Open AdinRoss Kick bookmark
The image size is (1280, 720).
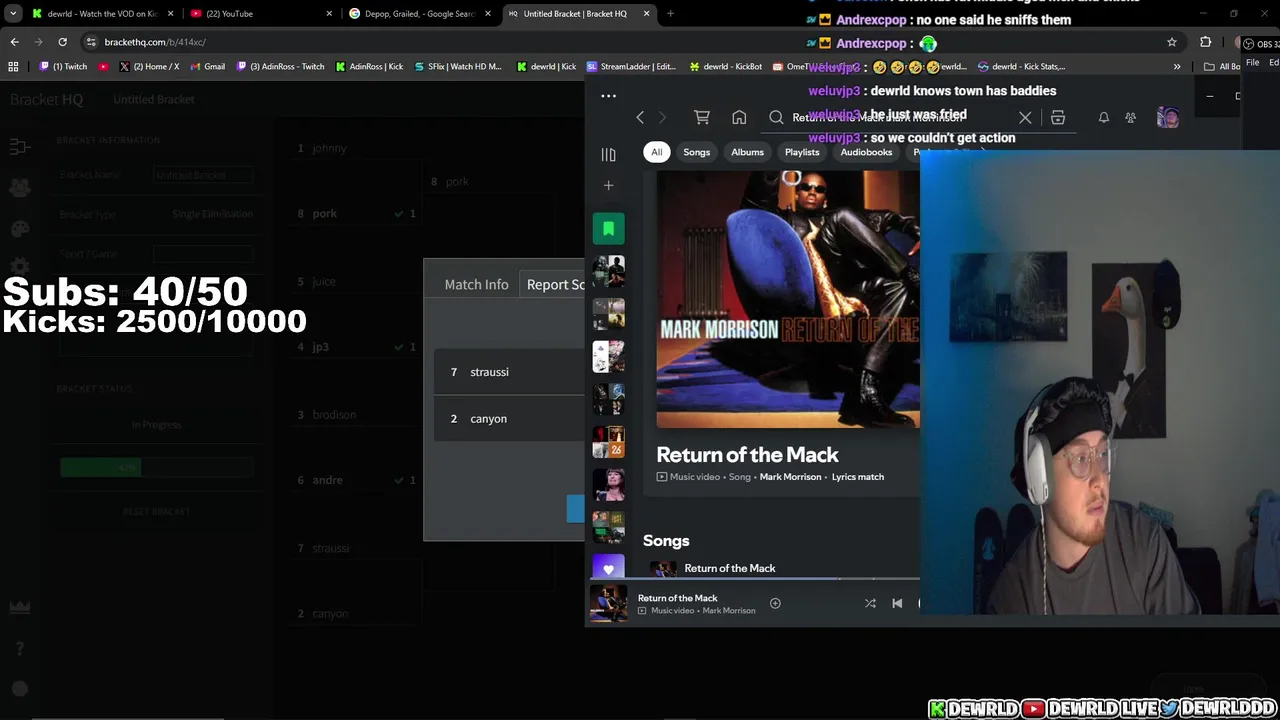coord(369,67)
